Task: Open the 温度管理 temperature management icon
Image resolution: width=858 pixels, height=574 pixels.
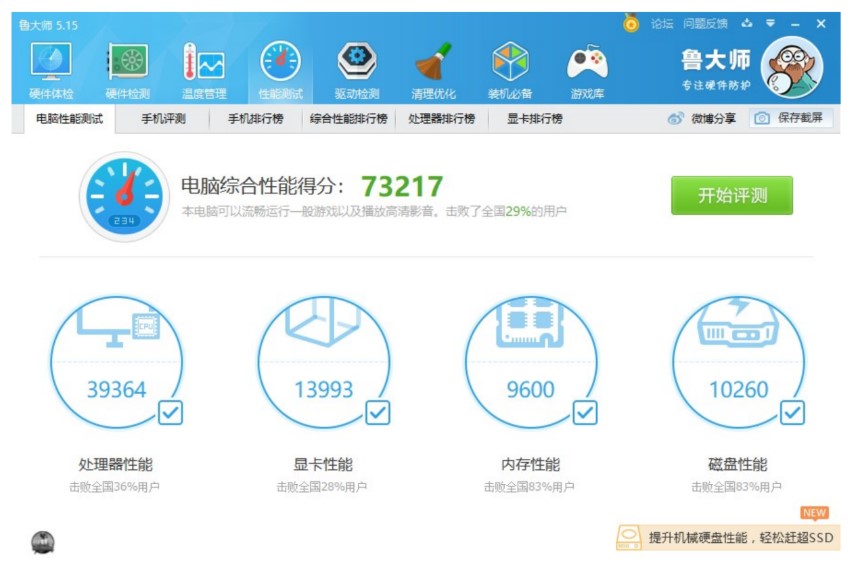Action: point(204,70)
